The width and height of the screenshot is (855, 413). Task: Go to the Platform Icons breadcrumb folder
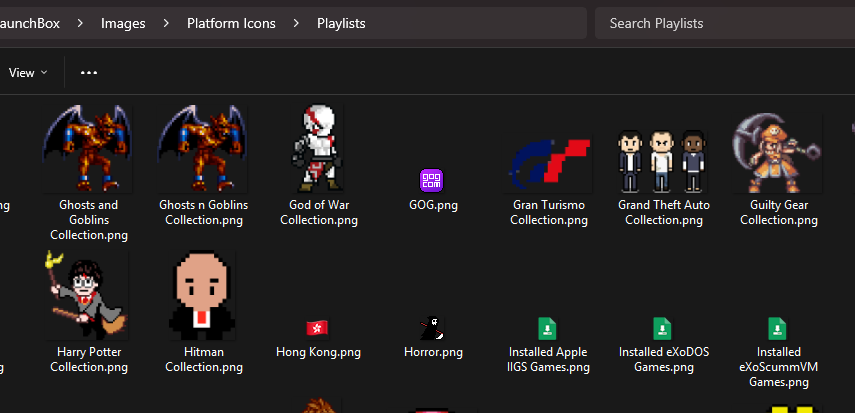(231, 23)
